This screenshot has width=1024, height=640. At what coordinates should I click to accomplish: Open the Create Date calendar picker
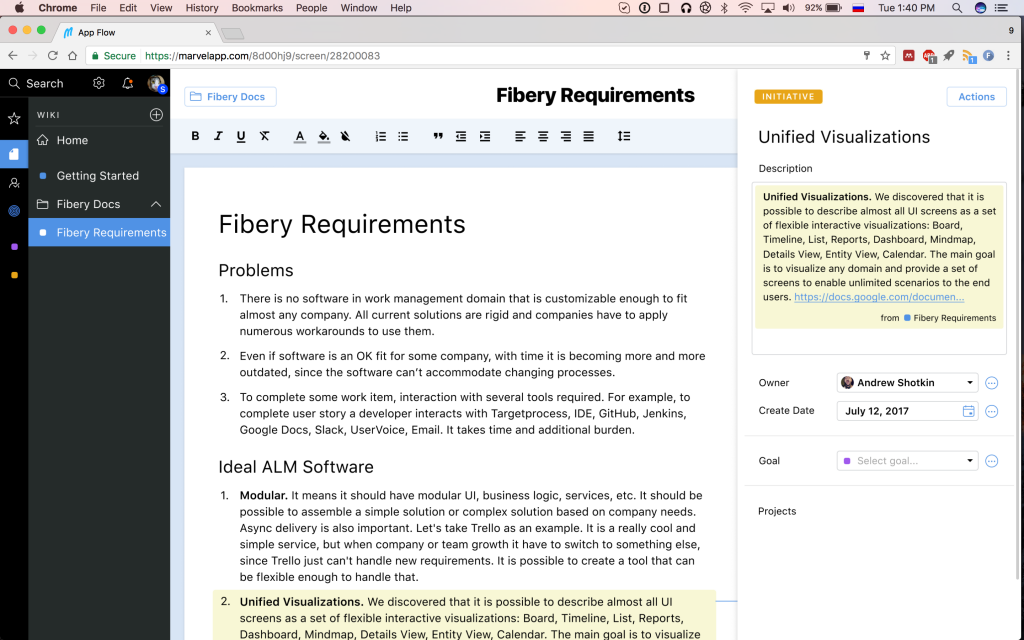pos(968,411)
